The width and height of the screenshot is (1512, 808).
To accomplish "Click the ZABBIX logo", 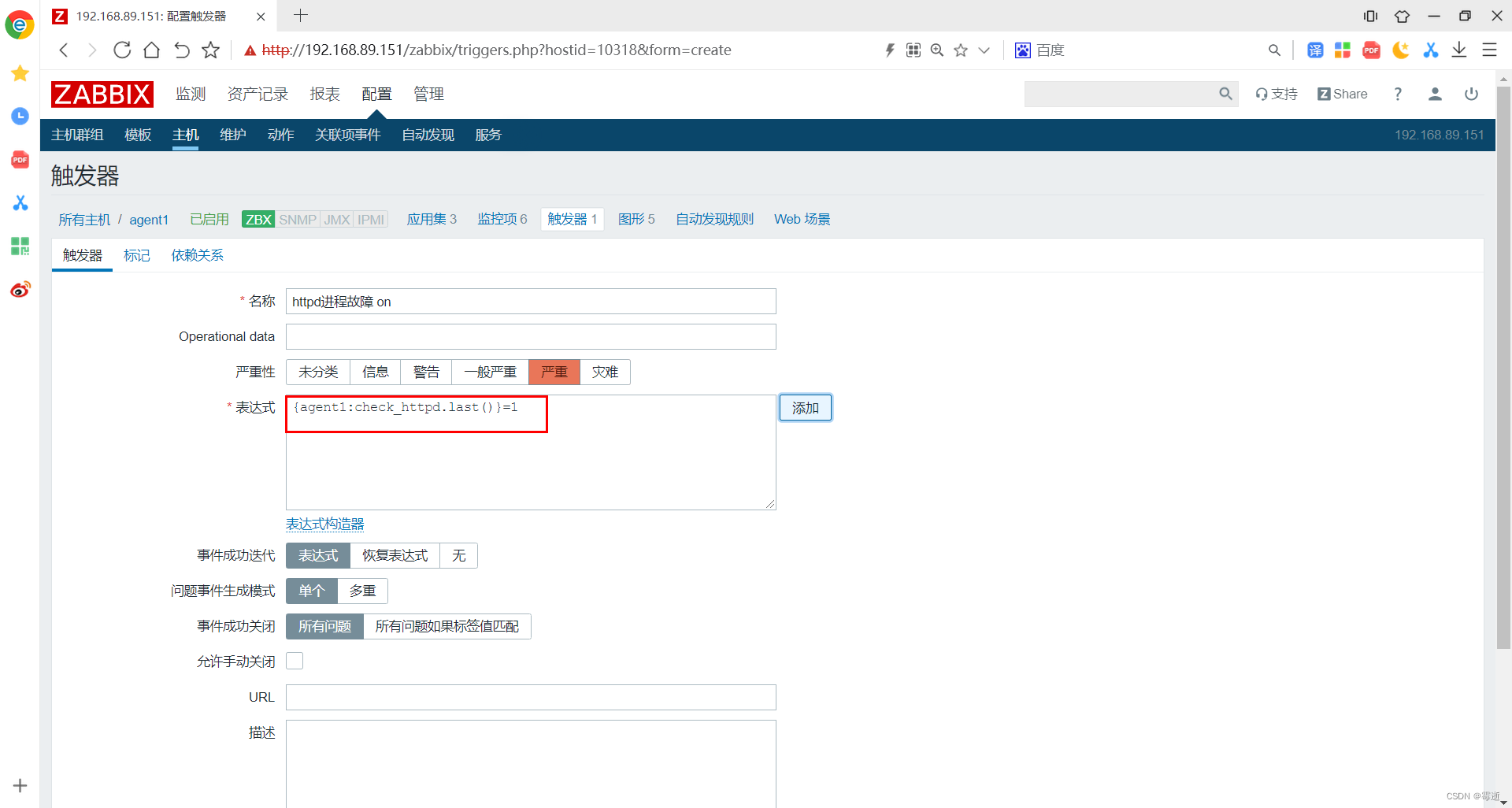I will point(102,94).
